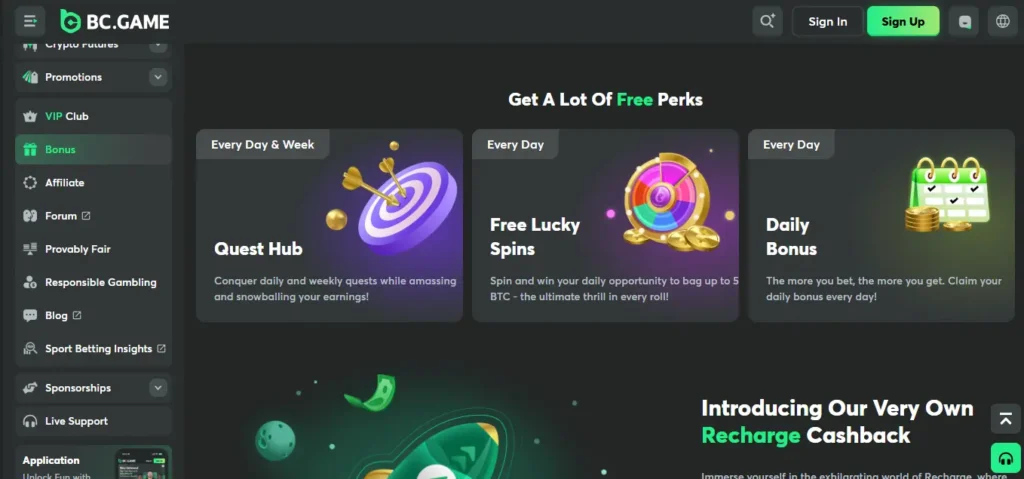Open the chat icon beside Sign Up

click(965, 22)
